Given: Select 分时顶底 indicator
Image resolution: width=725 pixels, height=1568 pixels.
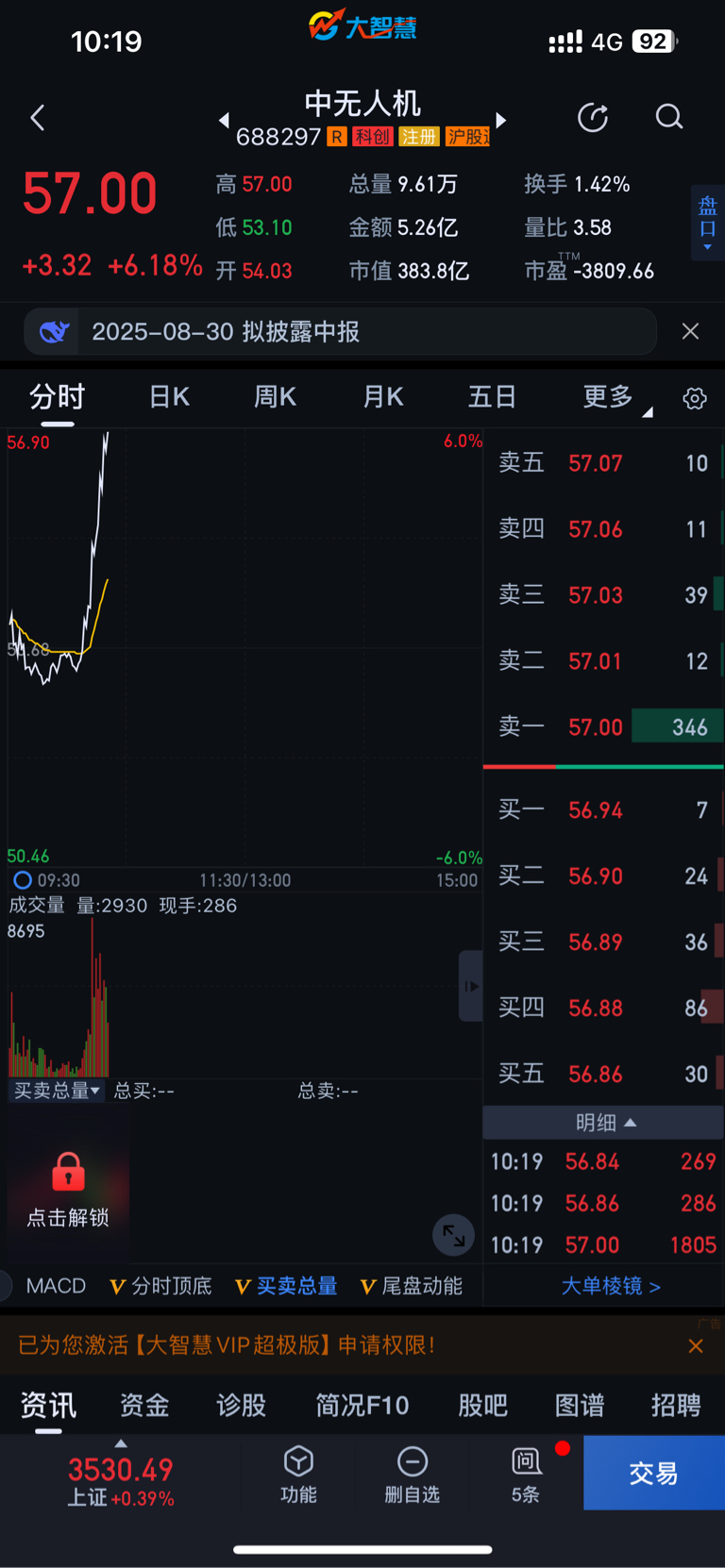Looking at the screenshot, I should (161, 1286).
